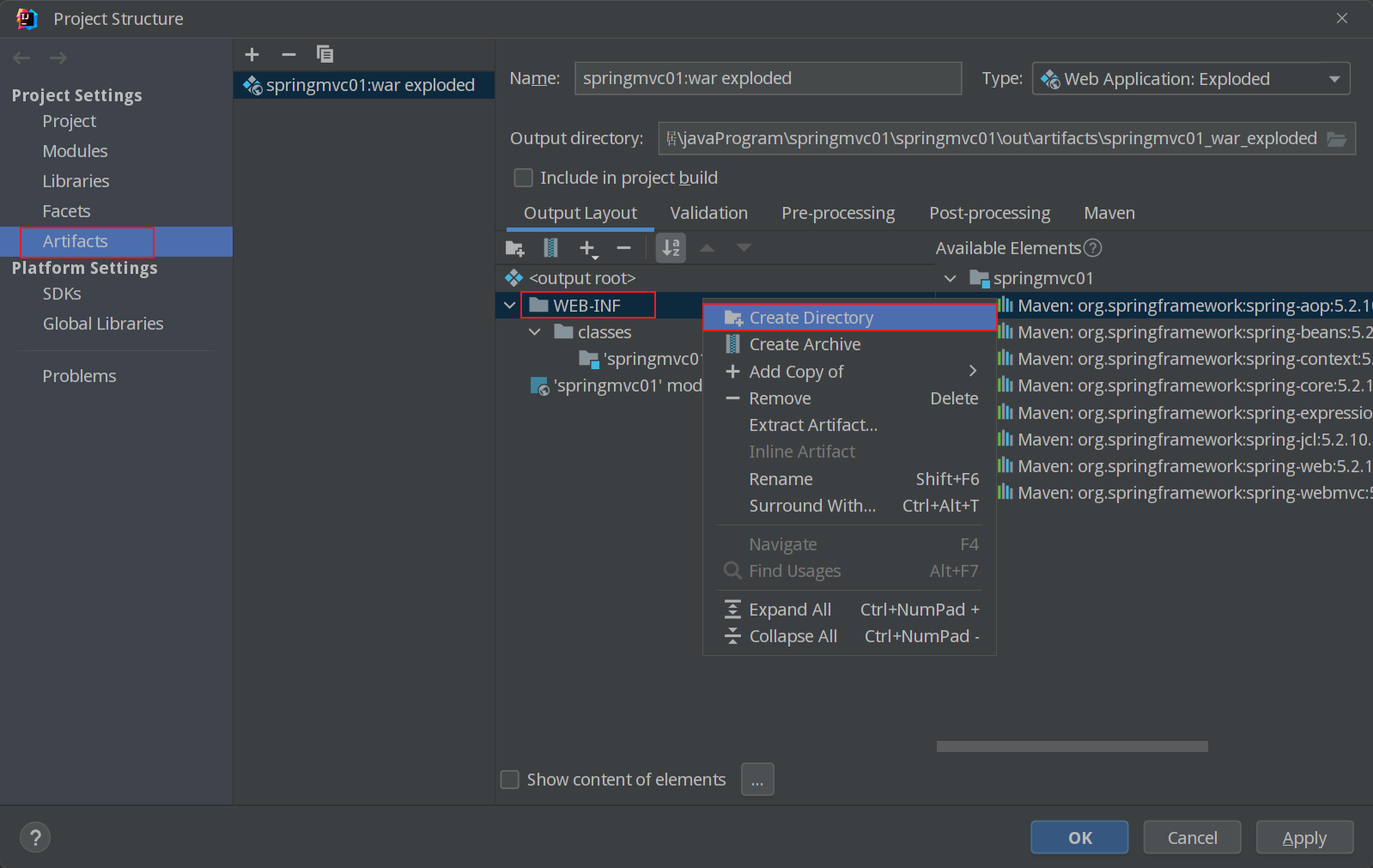Select springmvc01:war exploded artifact in list
Image resolution: width=1373 pixels, height=868 pixels.
[364, 85]
